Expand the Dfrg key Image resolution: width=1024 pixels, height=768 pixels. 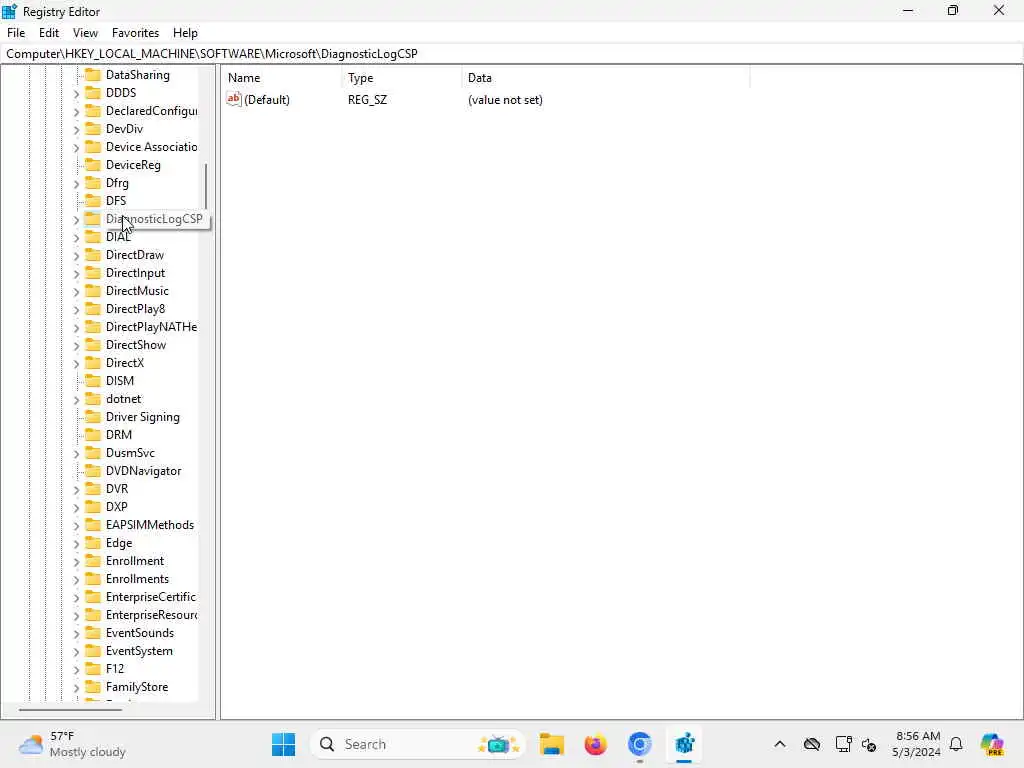(76, 184)
